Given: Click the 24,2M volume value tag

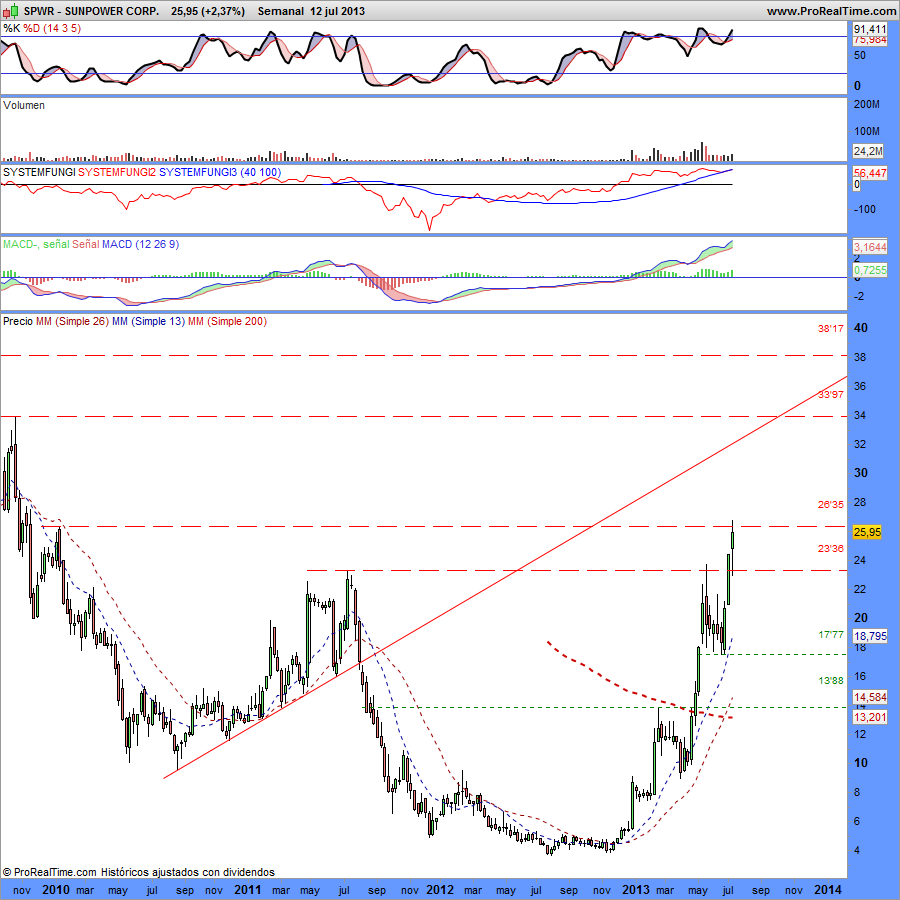Looking at the screenshot, I should [868, 151].
